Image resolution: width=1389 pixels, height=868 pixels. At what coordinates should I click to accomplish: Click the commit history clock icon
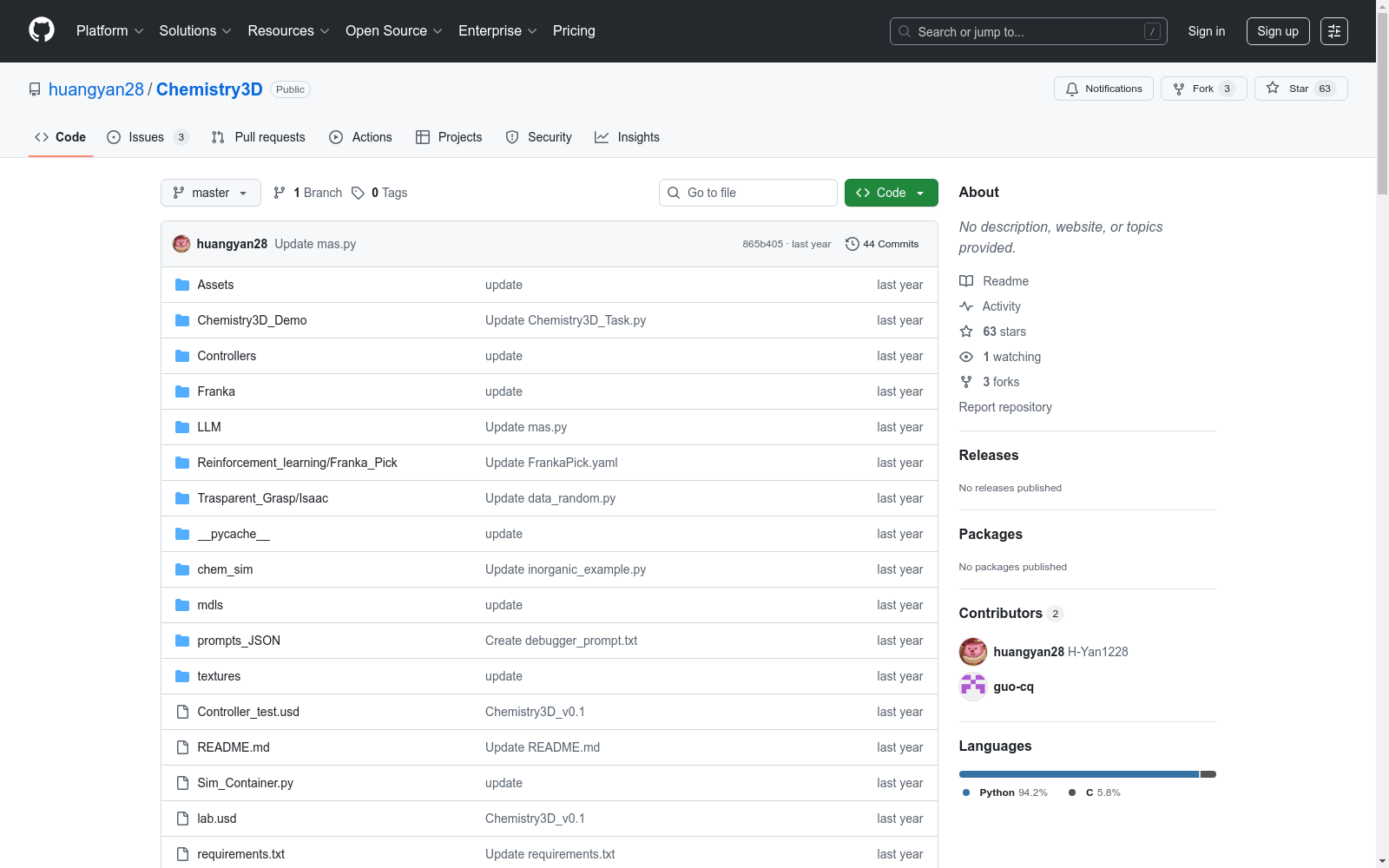tap(852, 244)
